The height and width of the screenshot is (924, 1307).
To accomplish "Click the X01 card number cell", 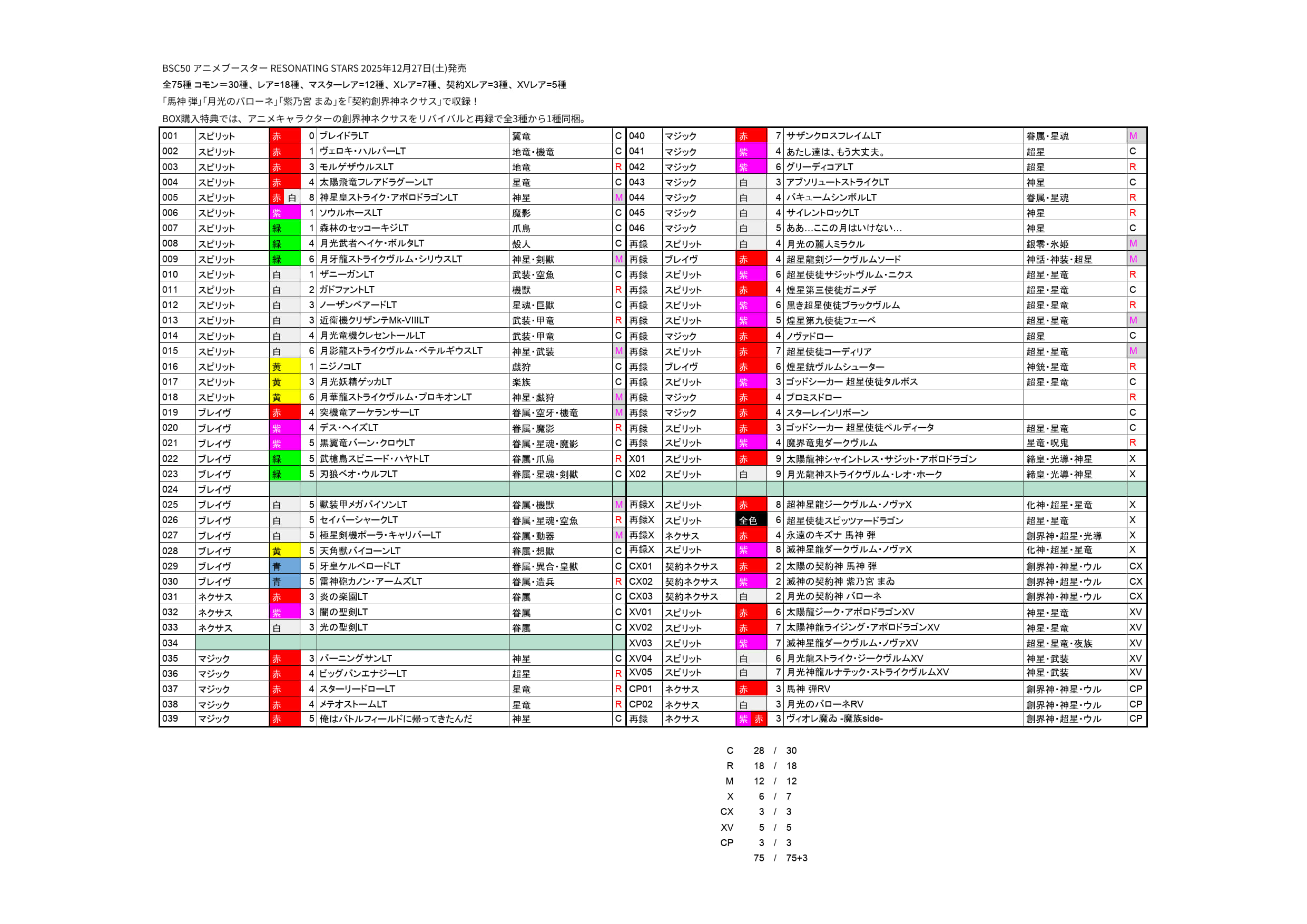I will (x=643, y=459).
